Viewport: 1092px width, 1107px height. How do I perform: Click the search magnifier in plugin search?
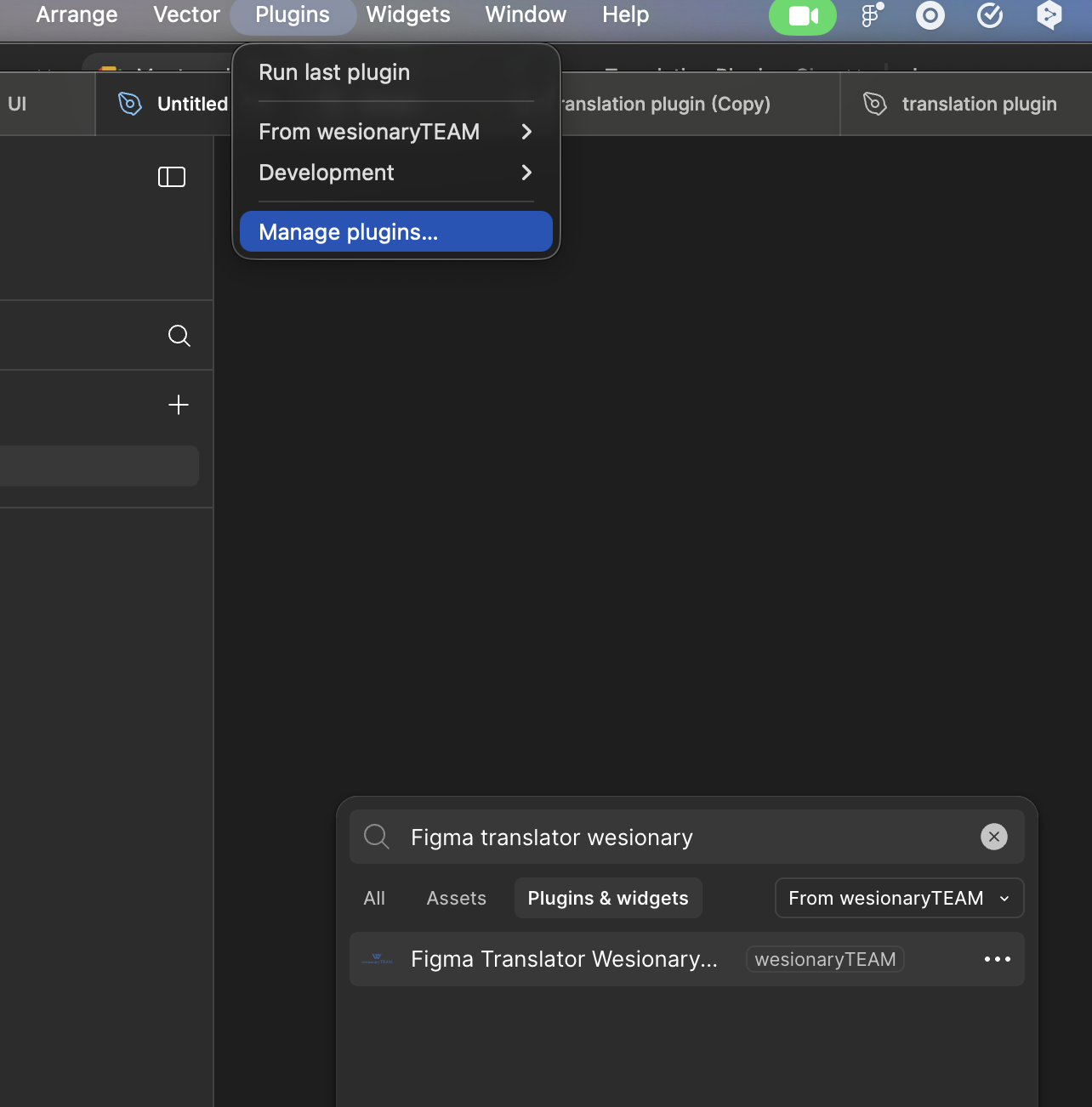coord(377,837)
